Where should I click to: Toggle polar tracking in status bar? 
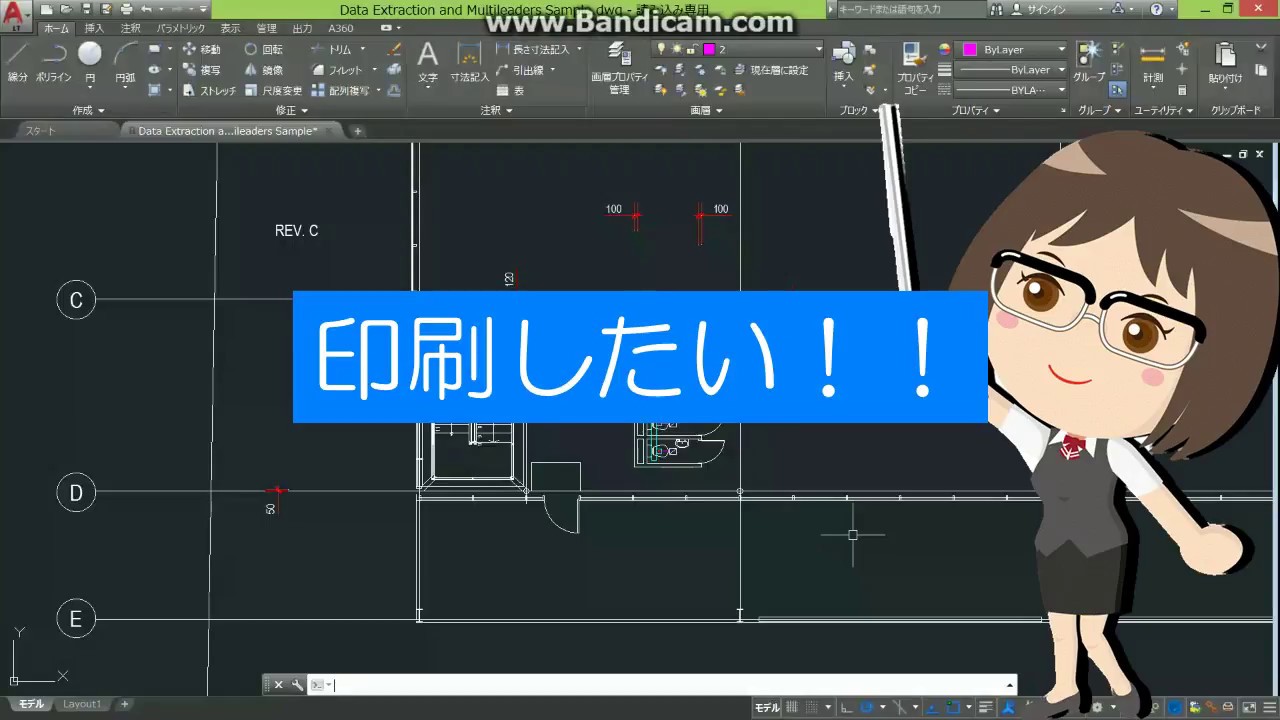click(x=867, y=707)
